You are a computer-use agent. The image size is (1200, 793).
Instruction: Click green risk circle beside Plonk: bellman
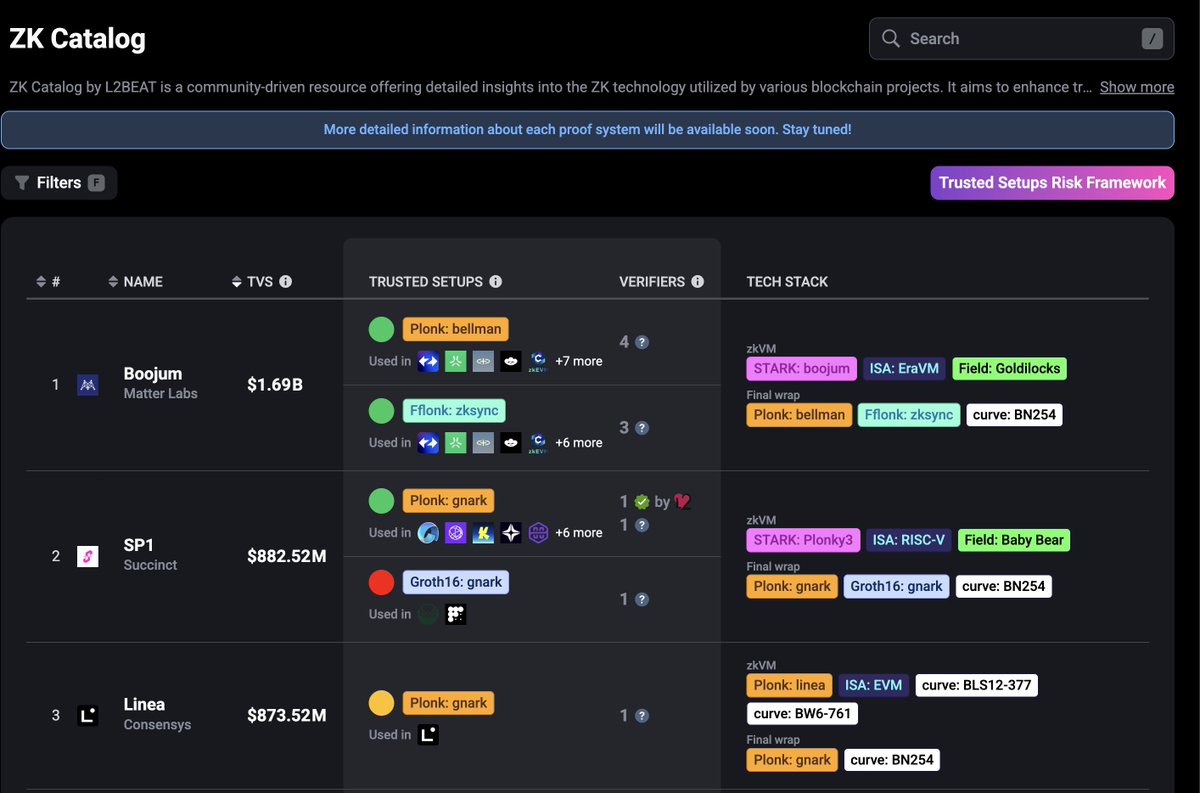click(381, 329)
